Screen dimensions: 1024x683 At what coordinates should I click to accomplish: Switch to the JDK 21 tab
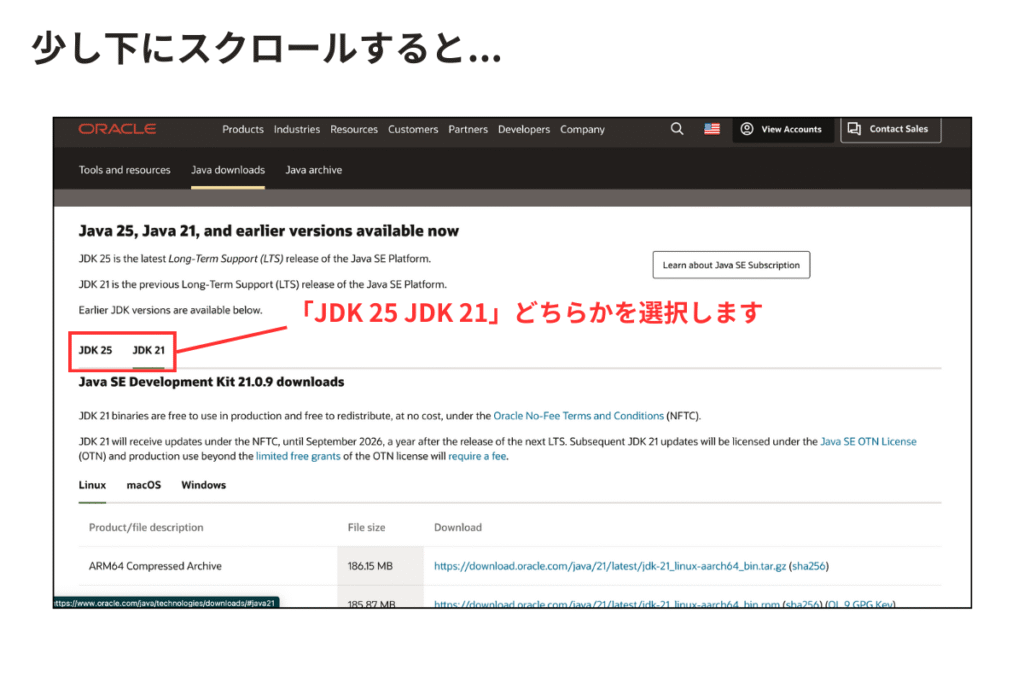coord(148,350)
